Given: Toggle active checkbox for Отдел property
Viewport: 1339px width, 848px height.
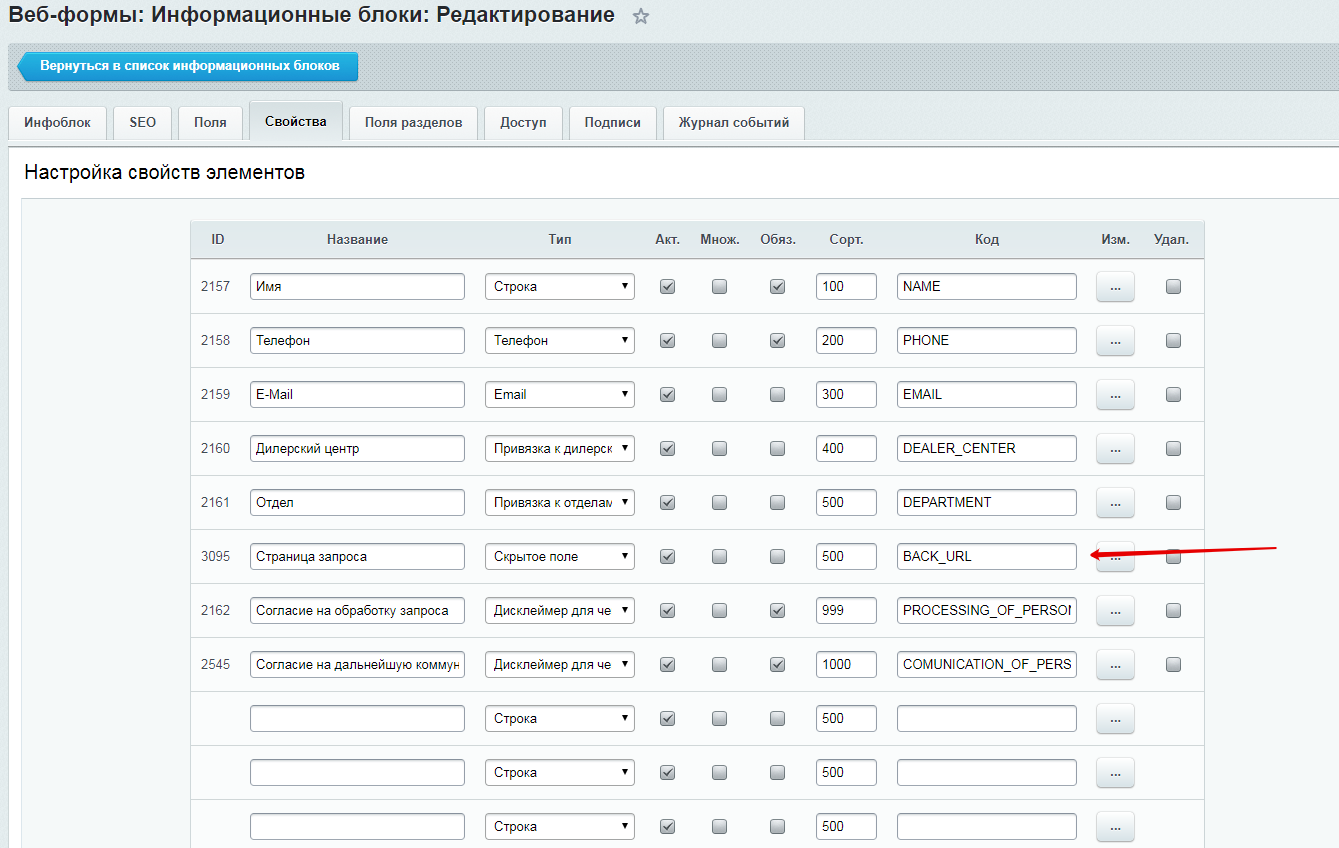Looking at the screenshot, I should pyautogui.click(x=668, y=502).
